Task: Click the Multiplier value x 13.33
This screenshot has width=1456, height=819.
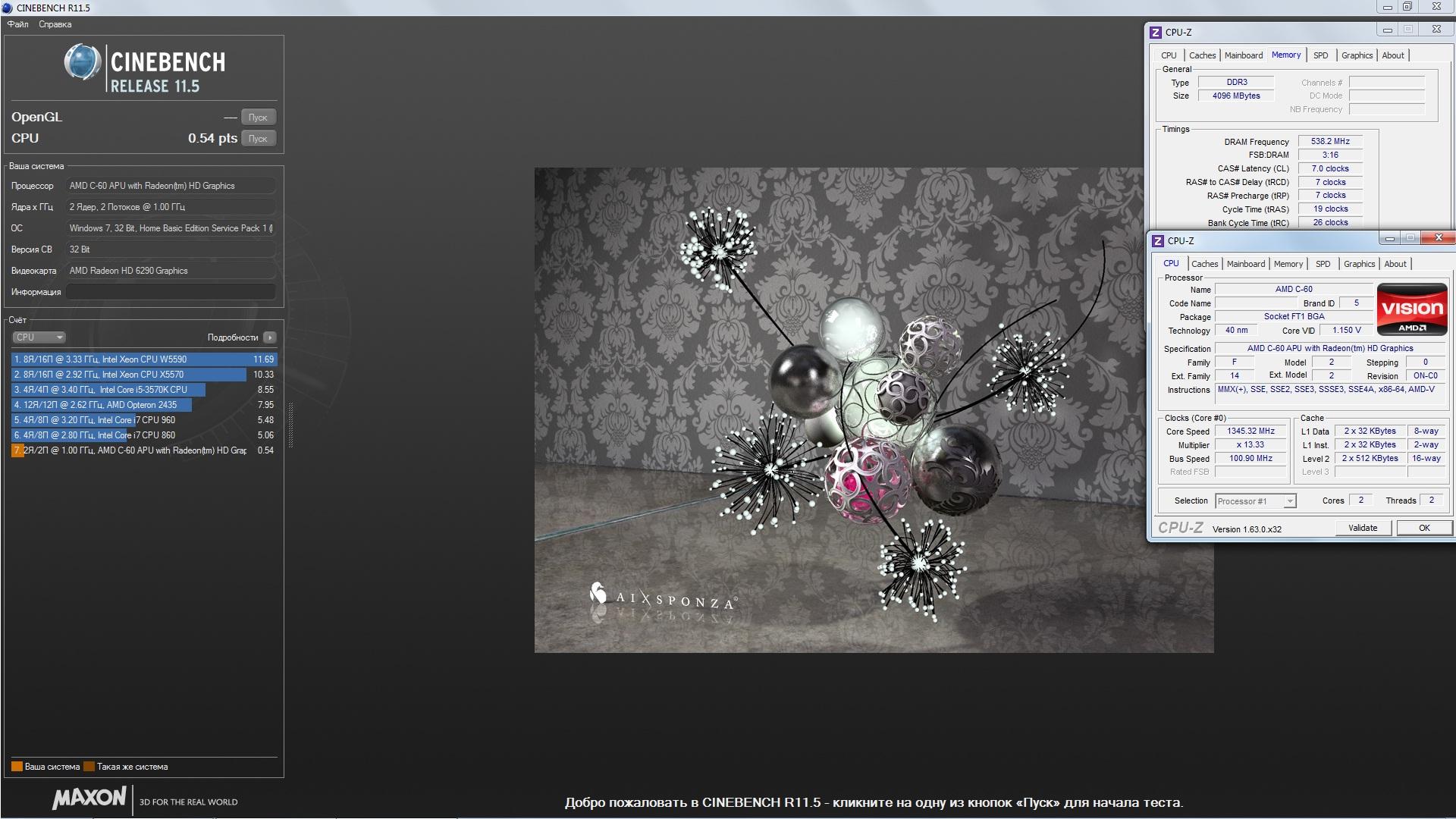Action: click(x=1251, y=445)
